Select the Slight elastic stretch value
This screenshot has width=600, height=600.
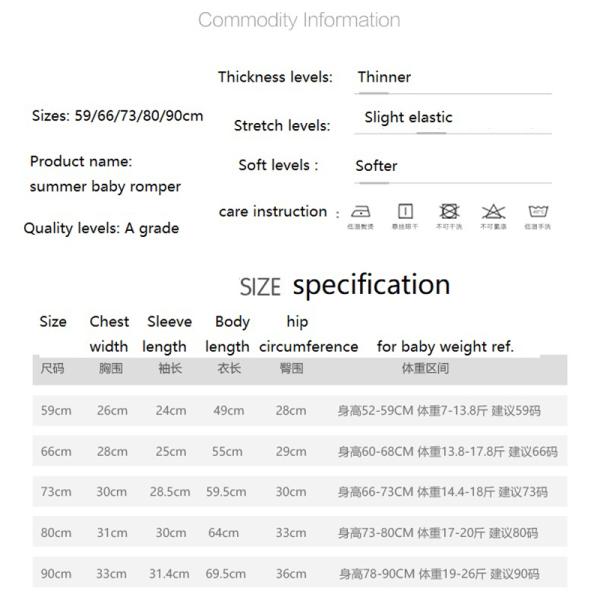408,117
